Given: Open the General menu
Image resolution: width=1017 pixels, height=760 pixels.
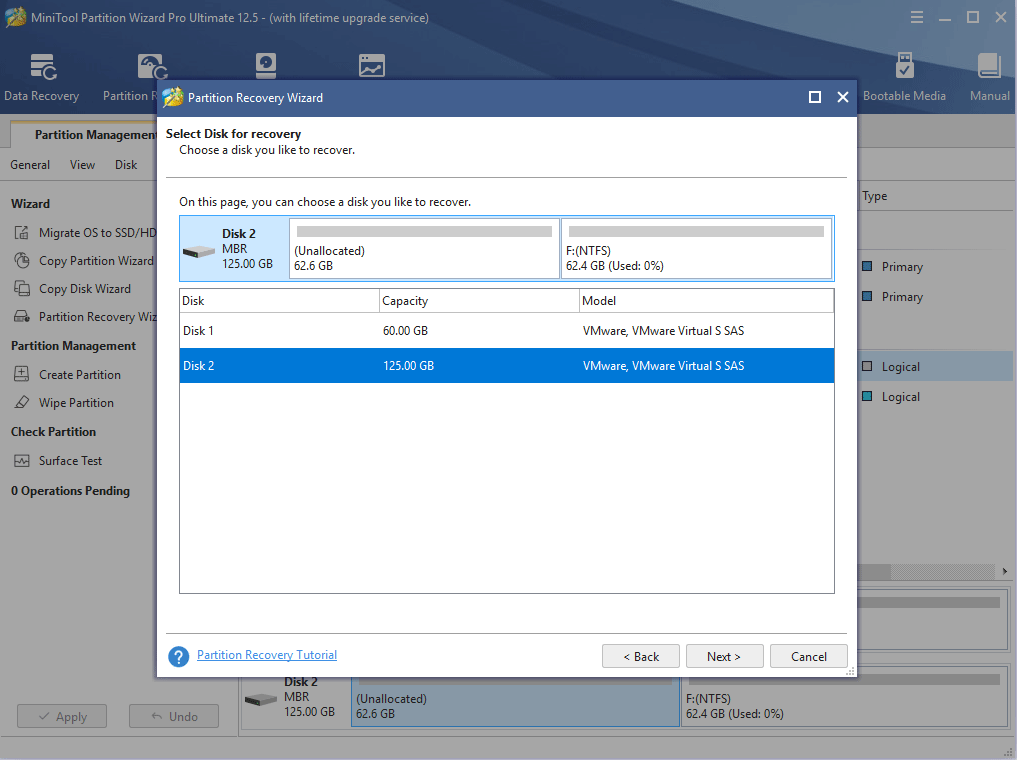Looking at the screenshot, I should pos(30,165).
